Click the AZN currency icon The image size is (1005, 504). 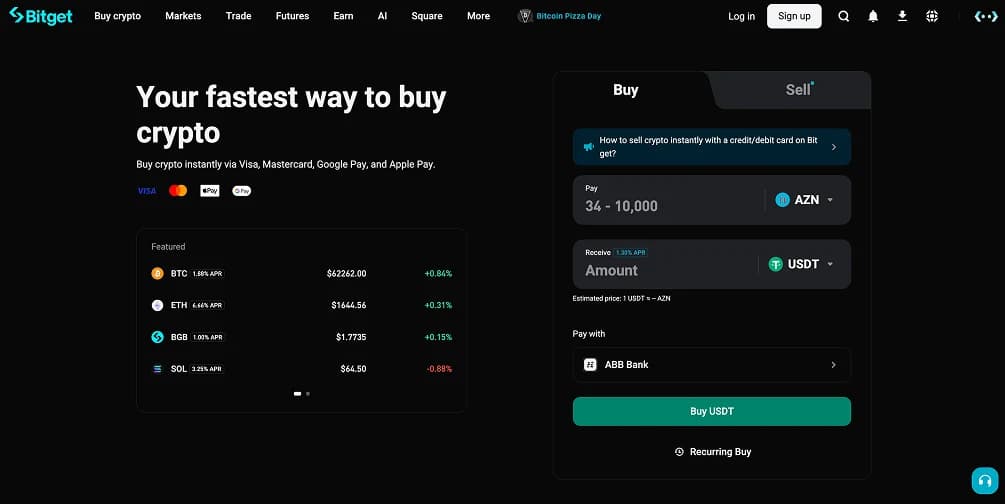point(783,200)
